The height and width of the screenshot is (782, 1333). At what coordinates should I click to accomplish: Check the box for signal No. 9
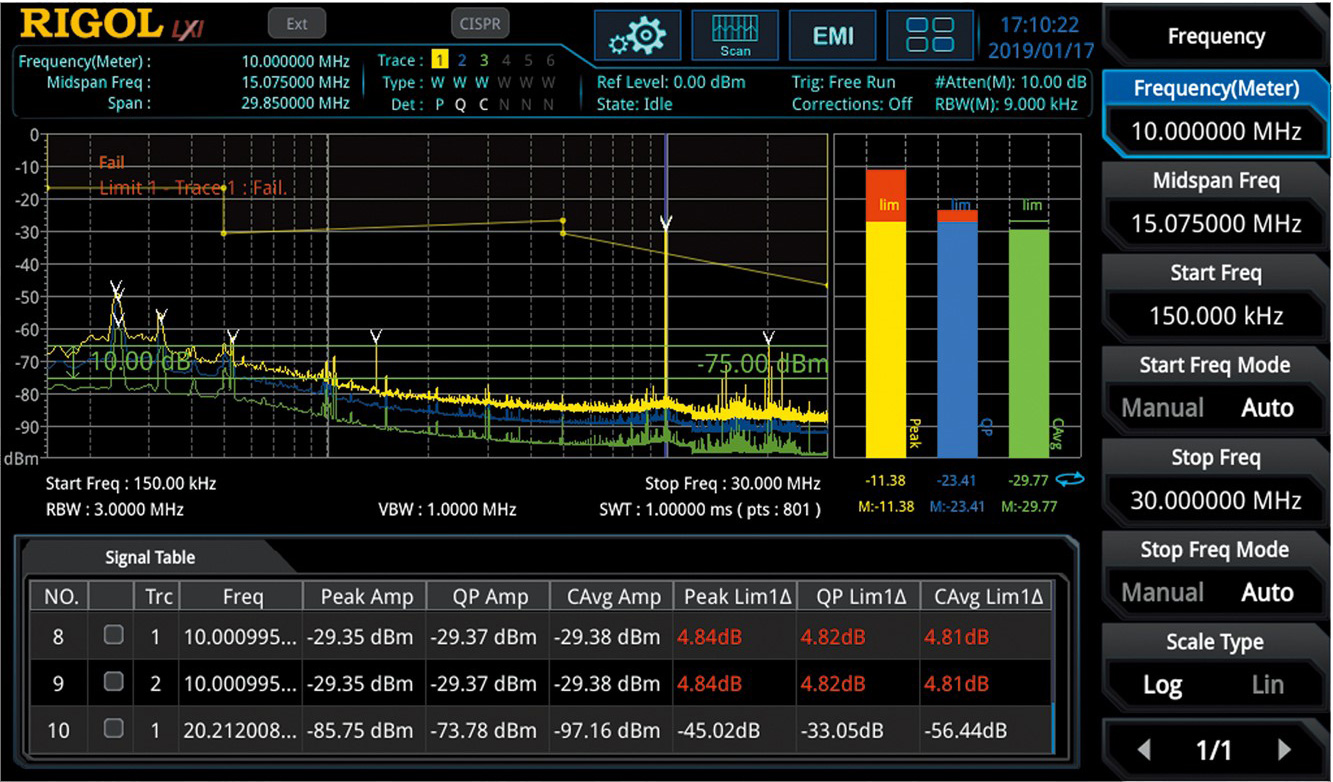[114, 683]
